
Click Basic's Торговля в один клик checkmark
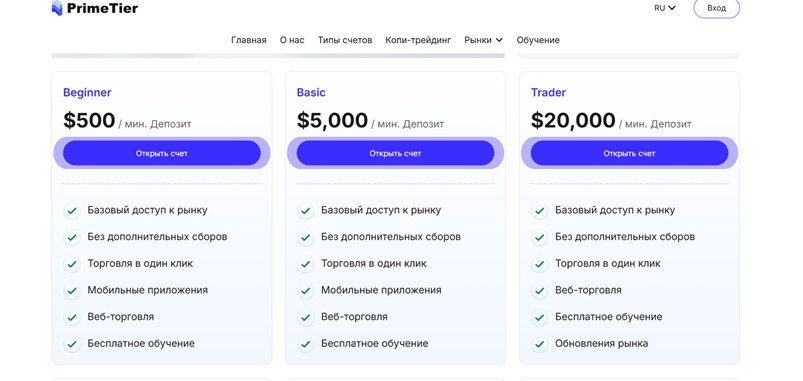coord(306,264)
